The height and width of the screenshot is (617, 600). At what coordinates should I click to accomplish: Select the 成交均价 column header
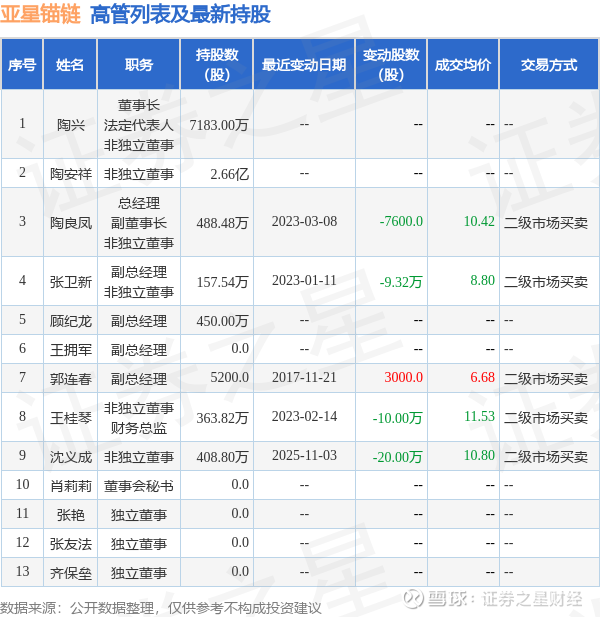[463, 65]
